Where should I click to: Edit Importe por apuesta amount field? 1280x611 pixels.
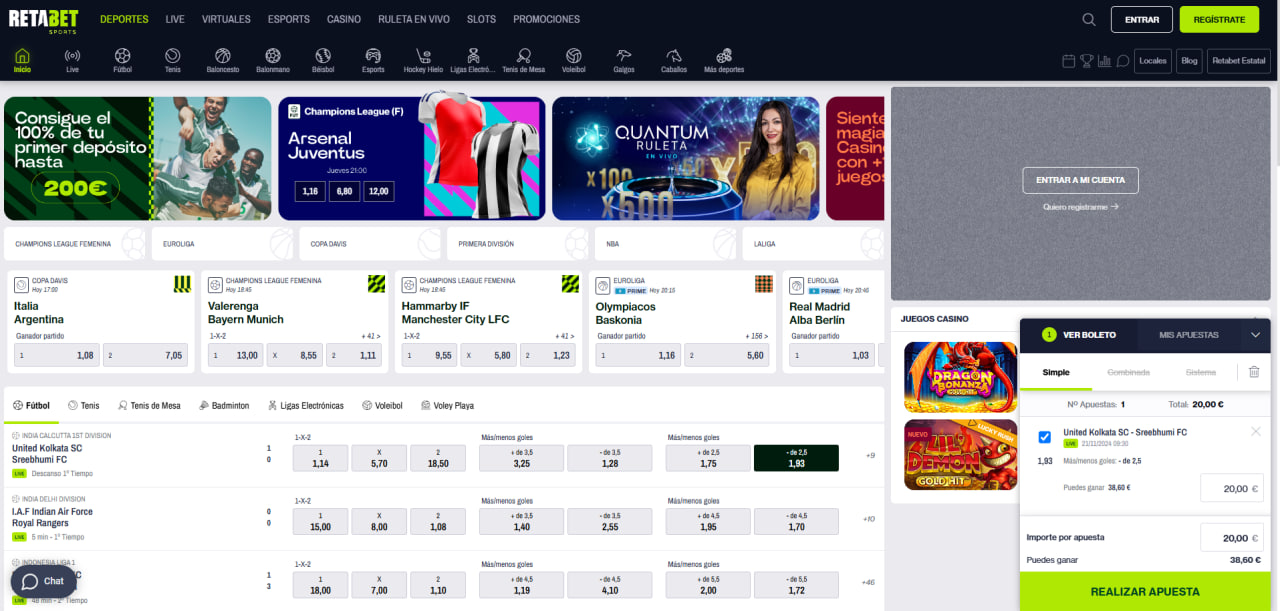[x=1232, y=538]
